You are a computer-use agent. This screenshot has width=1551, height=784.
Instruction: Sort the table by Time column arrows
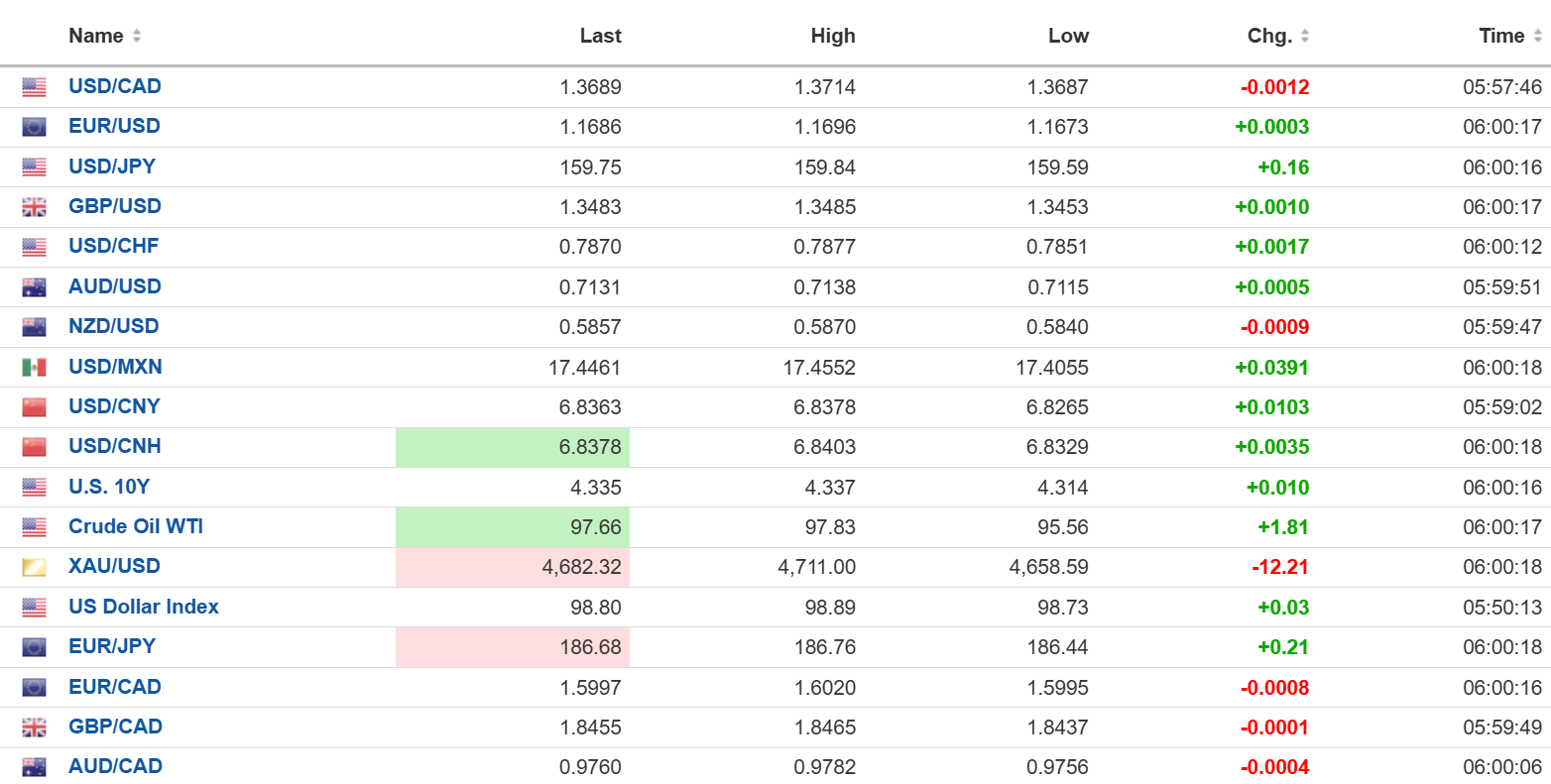pos(1538,36)
